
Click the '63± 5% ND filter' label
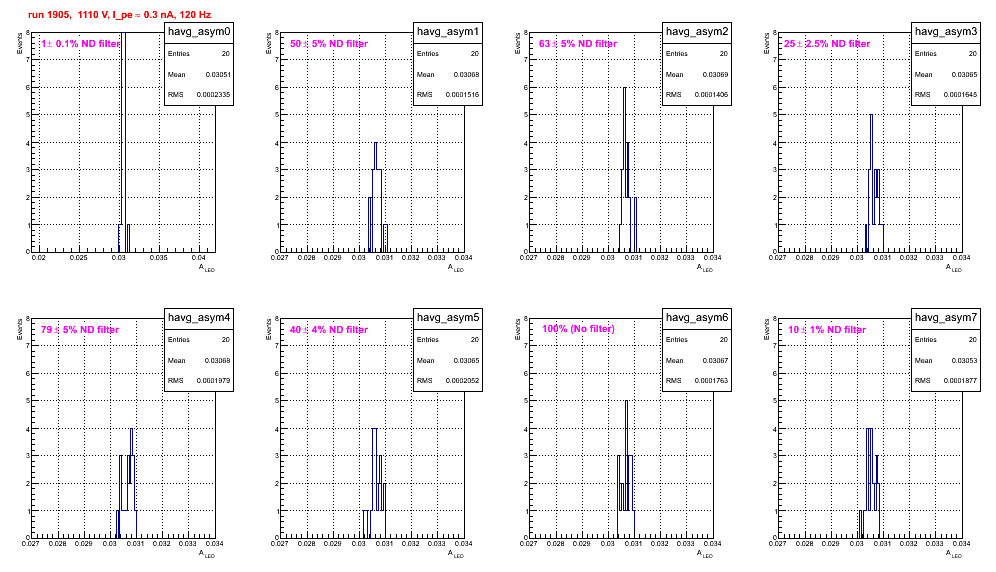578,44
